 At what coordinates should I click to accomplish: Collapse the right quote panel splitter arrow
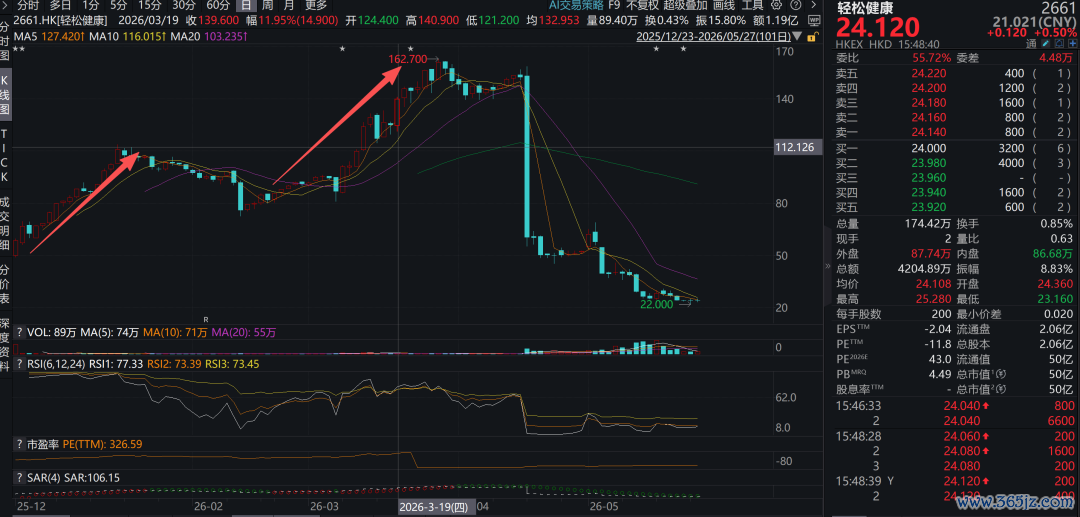pos(827,266)
